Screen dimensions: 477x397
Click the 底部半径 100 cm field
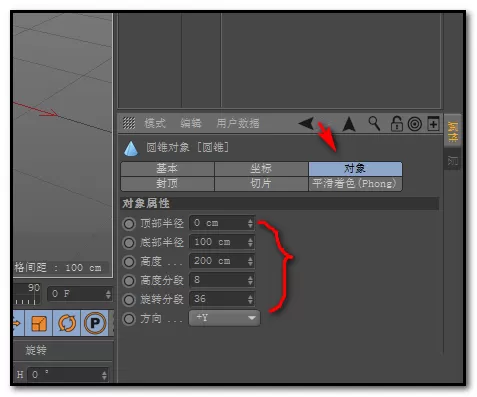222,242
